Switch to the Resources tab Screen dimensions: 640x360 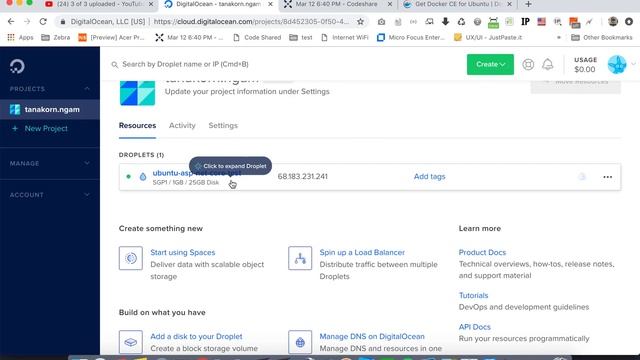coord(137,126)
